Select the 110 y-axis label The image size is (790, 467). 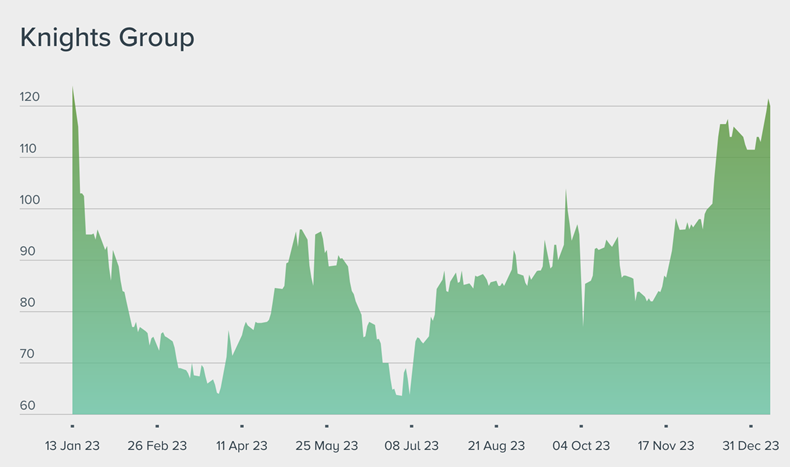[28, 149]
